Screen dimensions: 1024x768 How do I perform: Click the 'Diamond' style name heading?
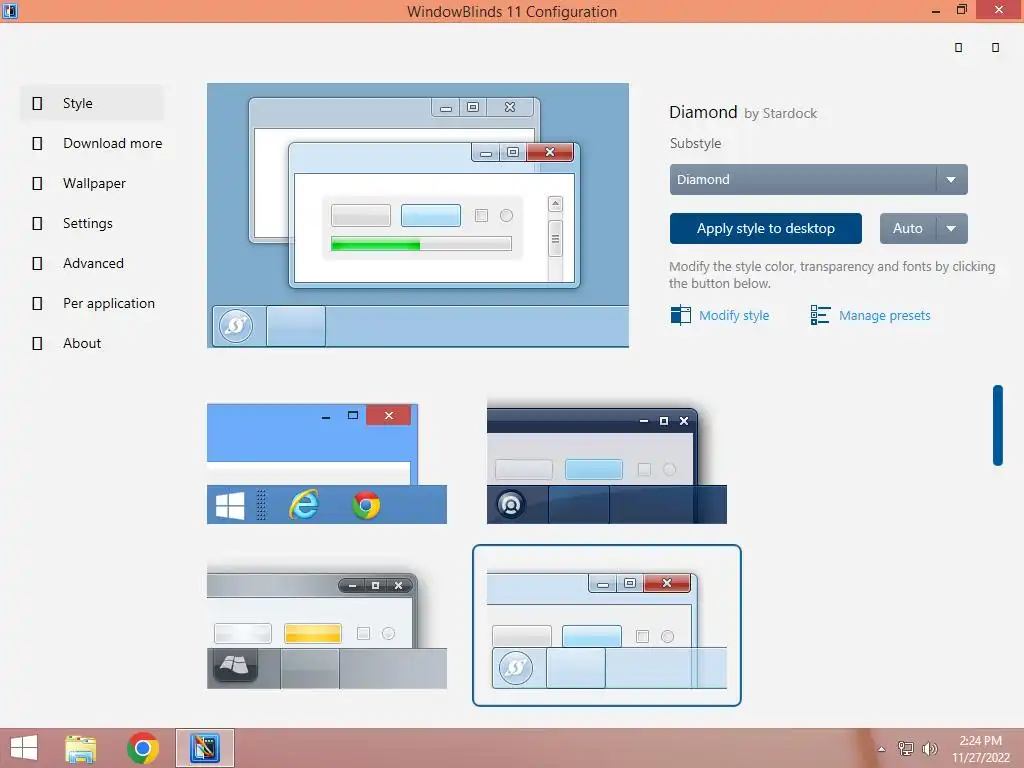coord(703,112)
